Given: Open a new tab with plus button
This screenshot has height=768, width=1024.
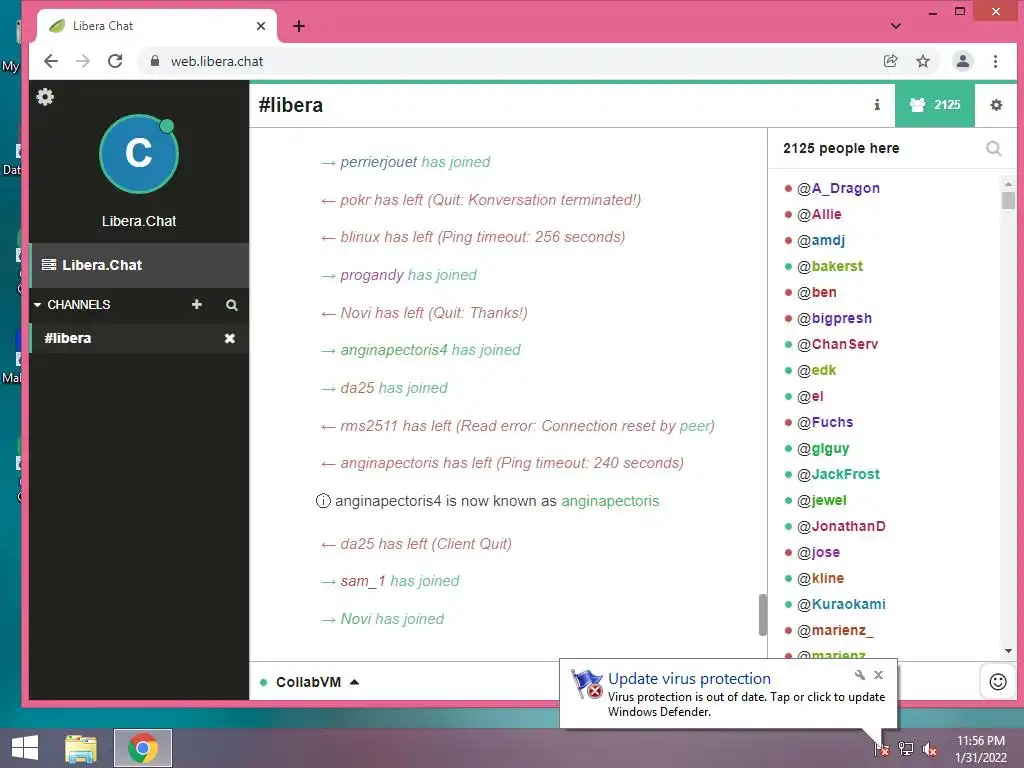Looking at the screenshot, I should coord(299,26).
